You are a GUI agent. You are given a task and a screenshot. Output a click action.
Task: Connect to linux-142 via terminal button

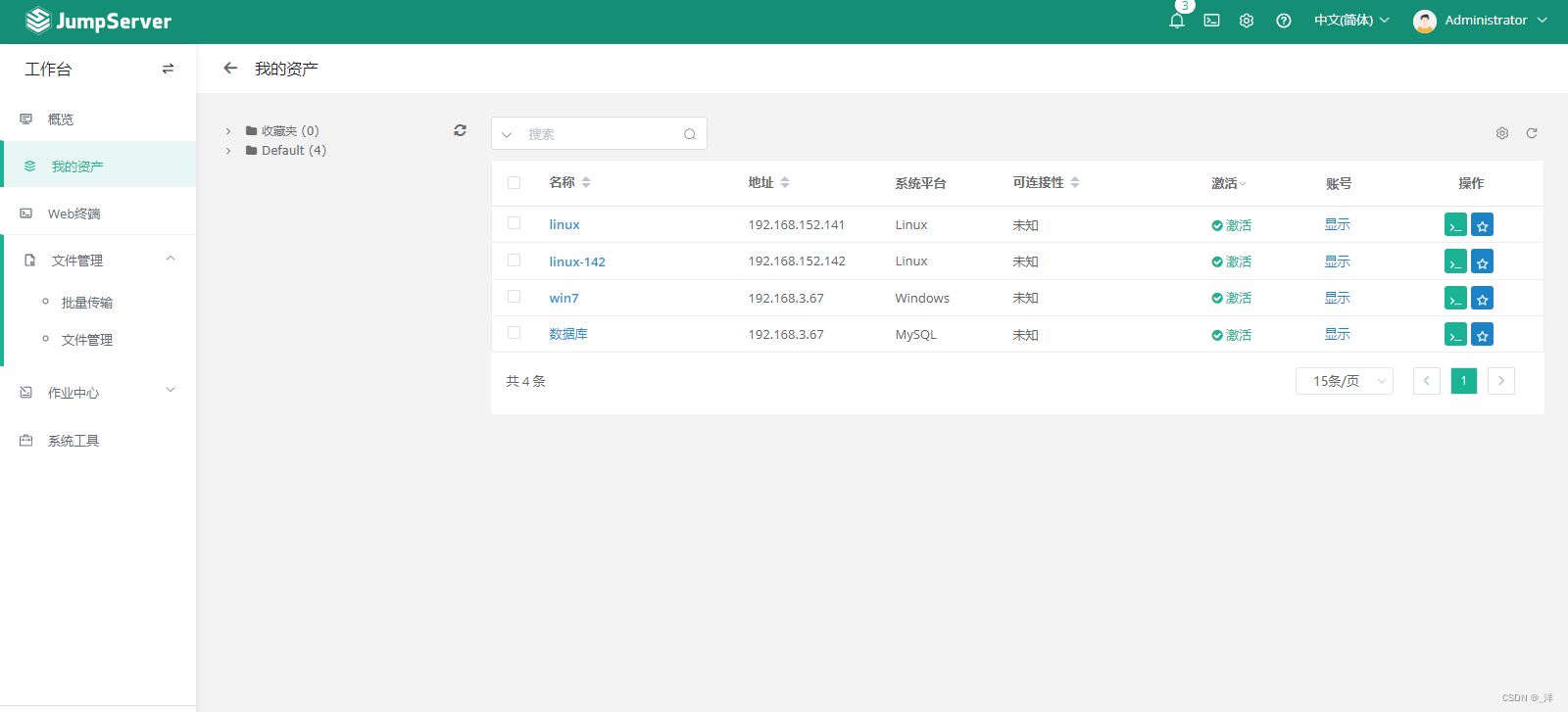[1455, 261]
